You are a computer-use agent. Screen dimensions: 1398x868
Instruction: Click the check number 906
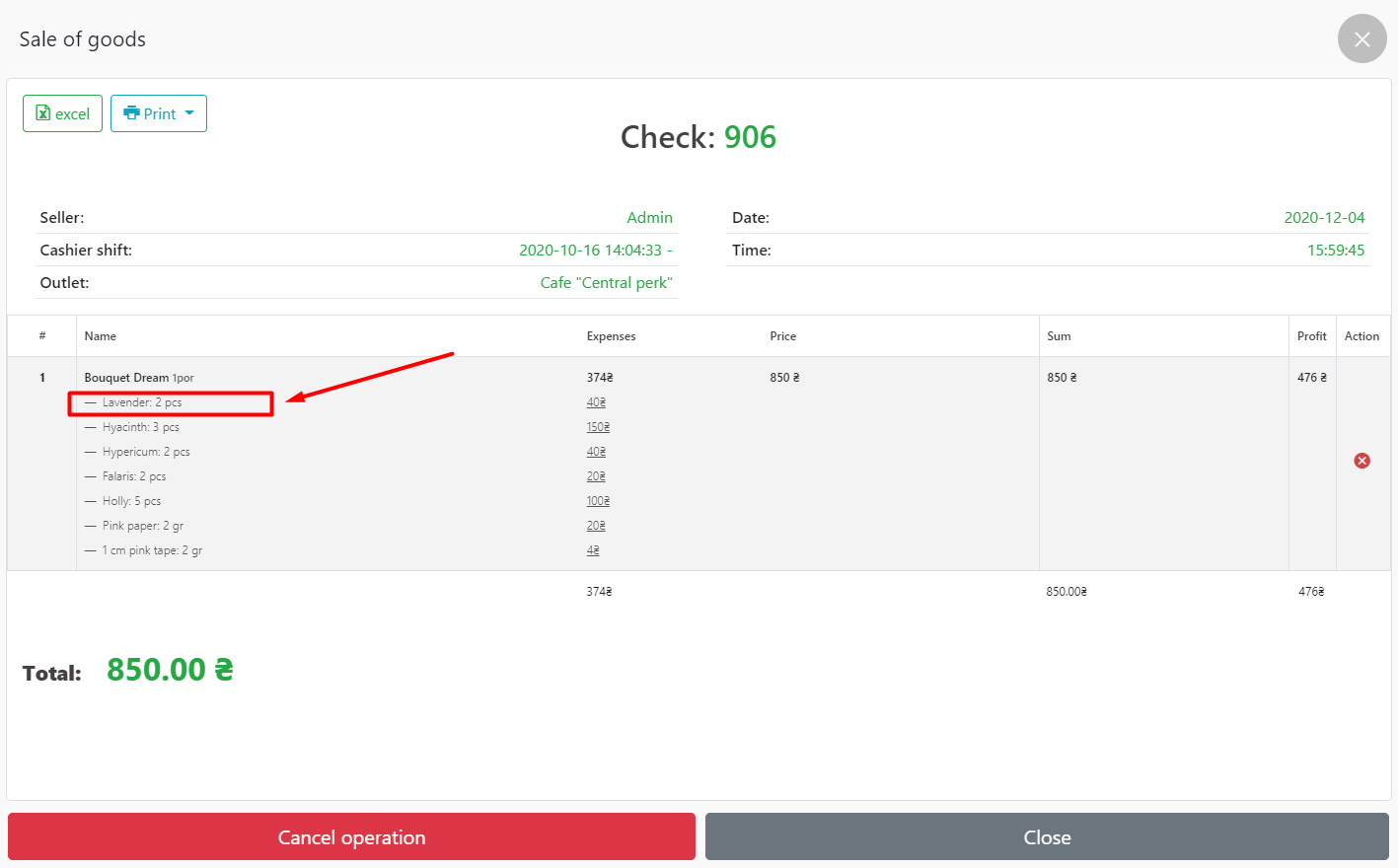tap(750, 137)
